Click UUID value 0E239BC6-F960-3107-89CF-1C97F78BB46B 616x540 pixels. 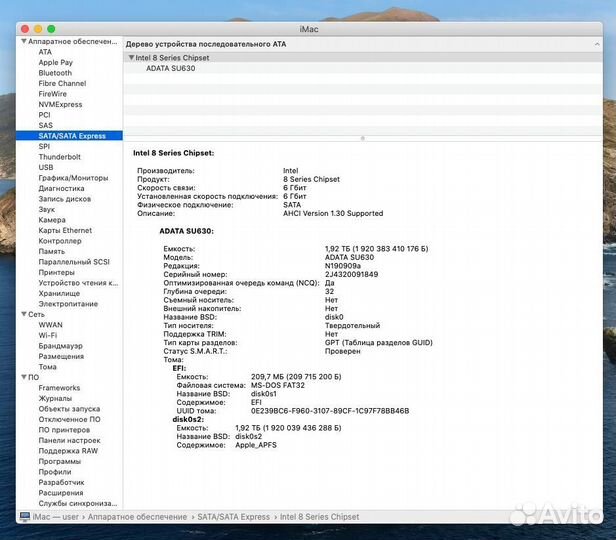pyautogui.click(x=330, y=411)
